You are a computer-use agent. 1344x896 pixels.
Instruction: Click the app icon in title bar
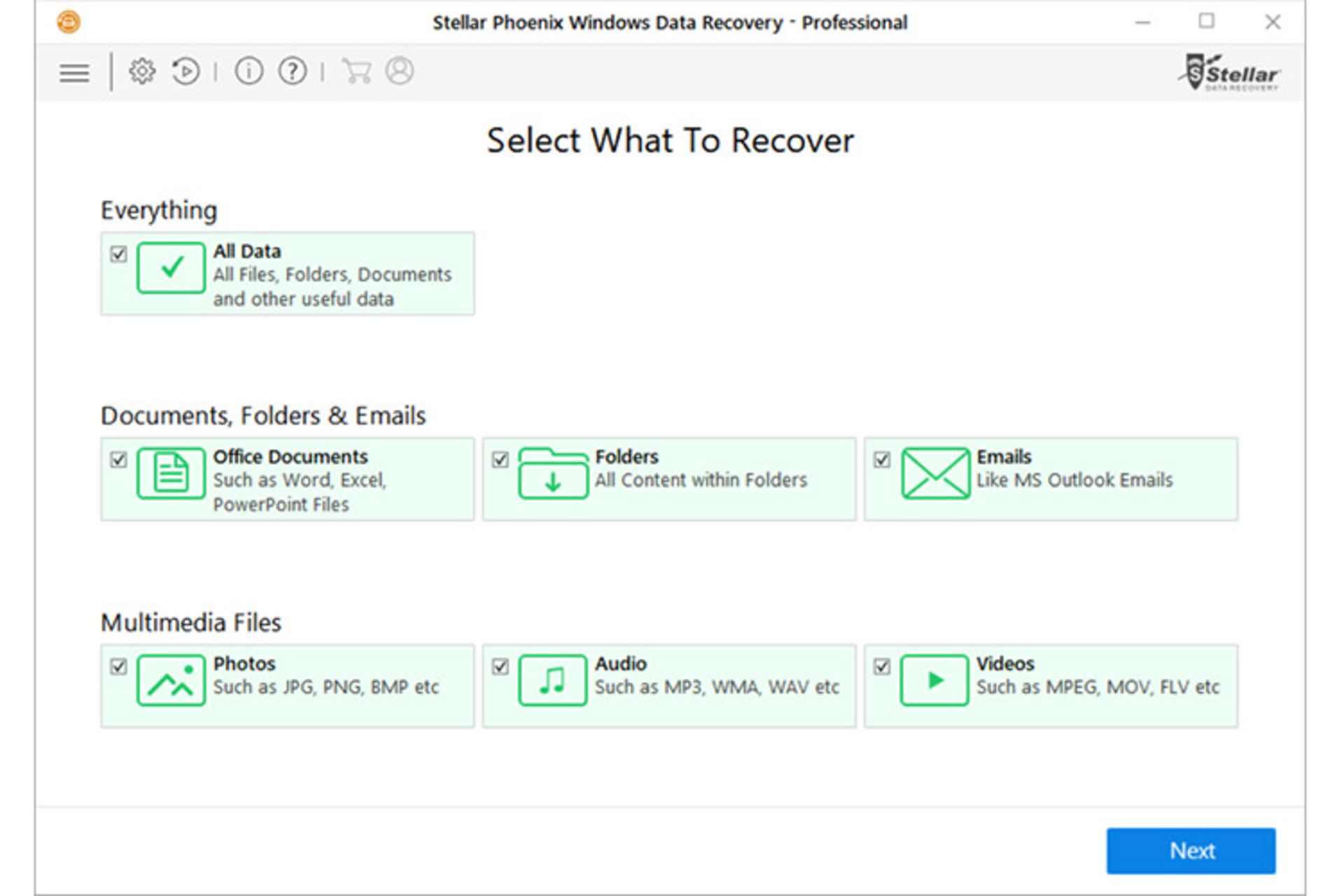pos(69,22)
